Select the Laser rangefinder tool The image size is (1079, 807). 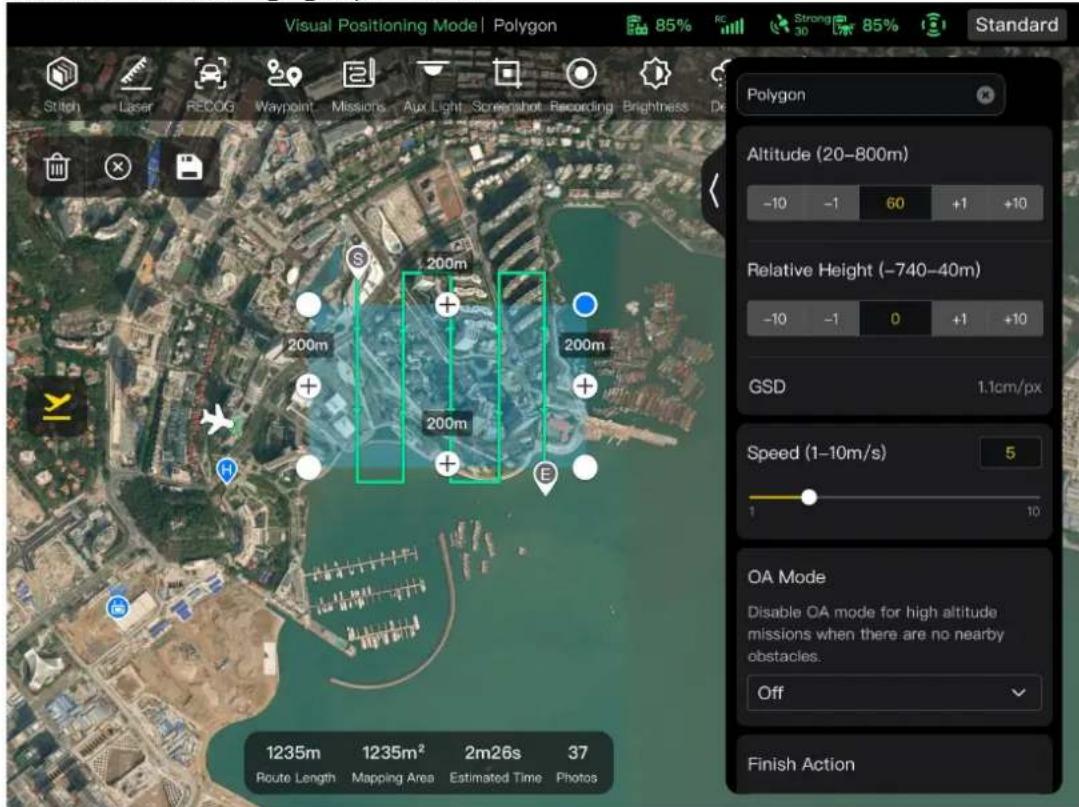136,84
